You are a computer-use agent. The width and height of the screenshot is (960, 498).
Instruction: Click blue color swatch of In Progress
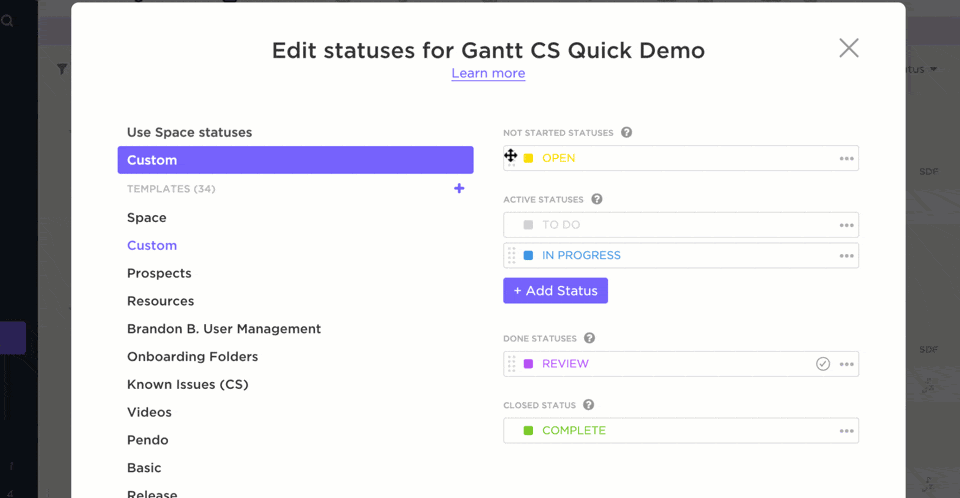coord(528,255)
